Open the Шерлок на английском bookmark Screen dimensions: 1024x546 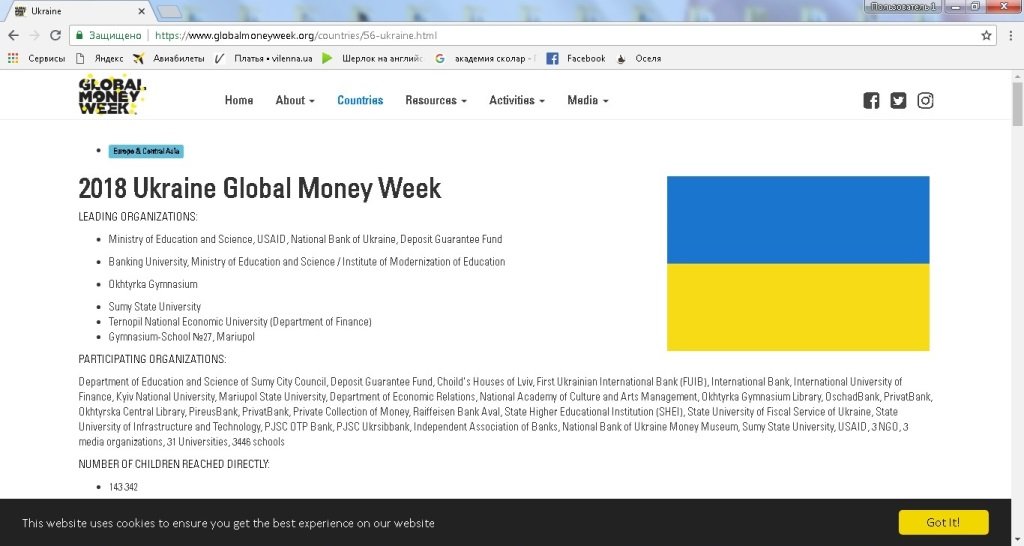pyautogui.click(x=372, y=58)
